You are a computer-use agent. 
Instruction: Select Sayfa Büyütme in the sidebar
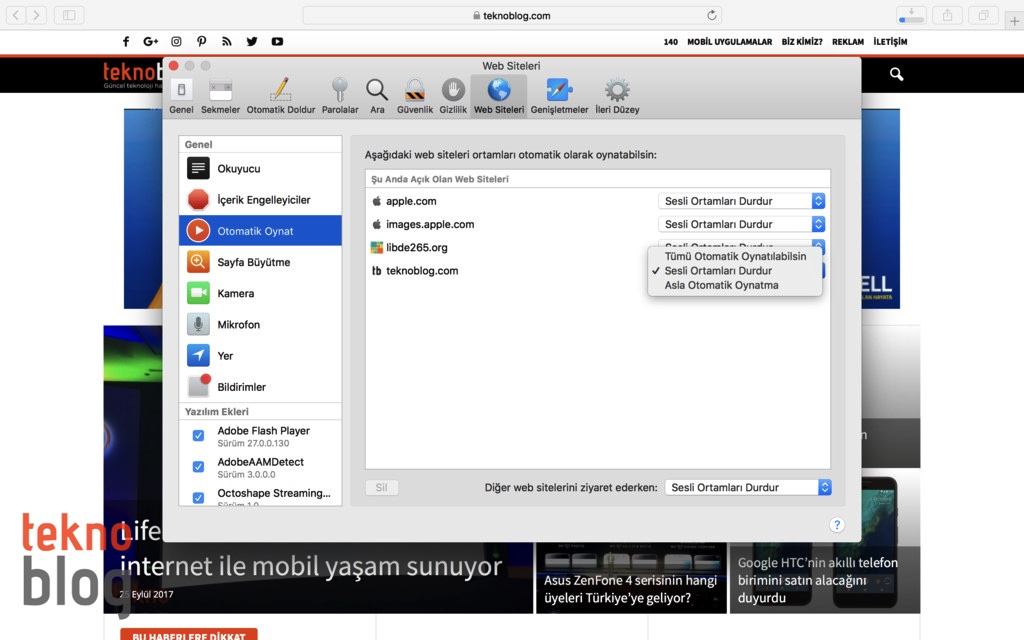[260, 262]
